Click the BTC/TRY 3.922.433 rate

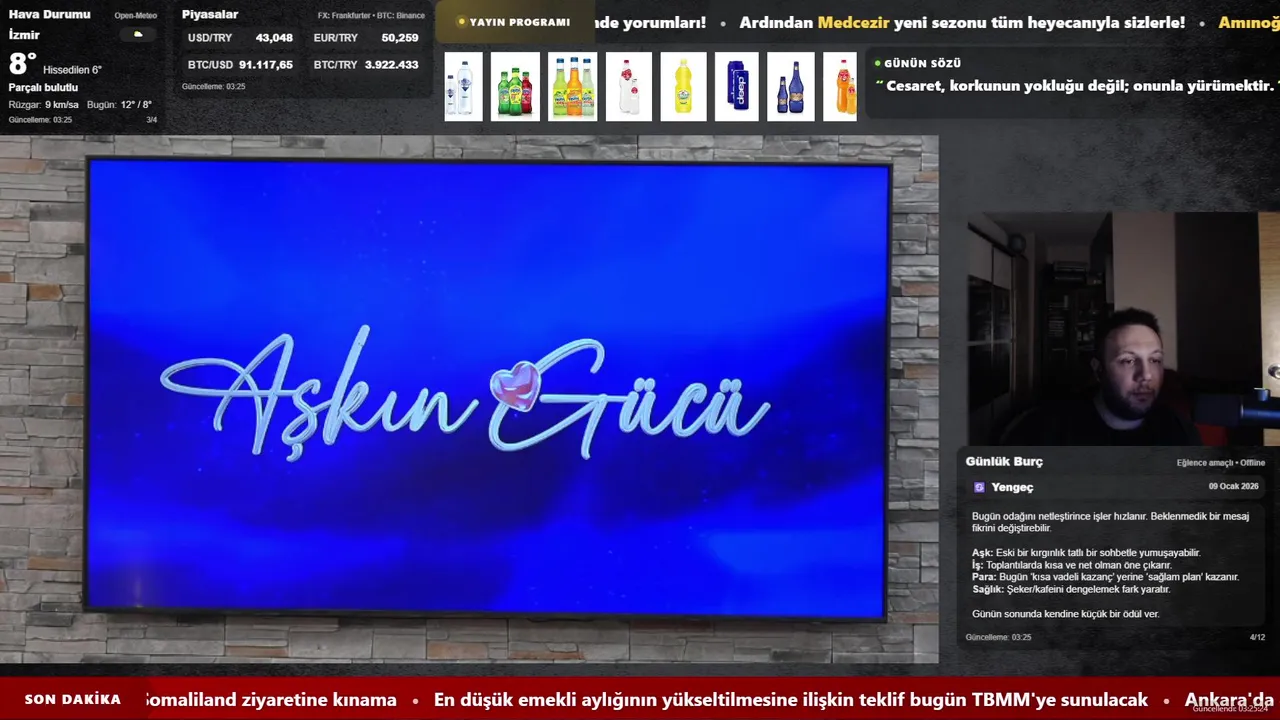[366, 65]
